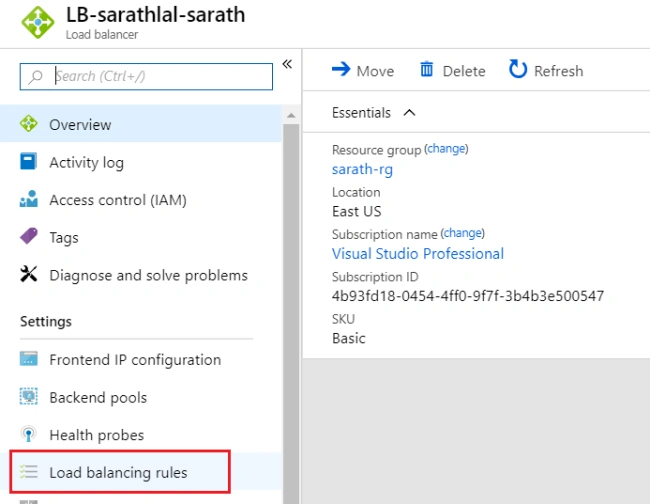Open Backend pools settings
Image resolution: width=650 pixels, height=504 pixels.
tap(141, 397)
